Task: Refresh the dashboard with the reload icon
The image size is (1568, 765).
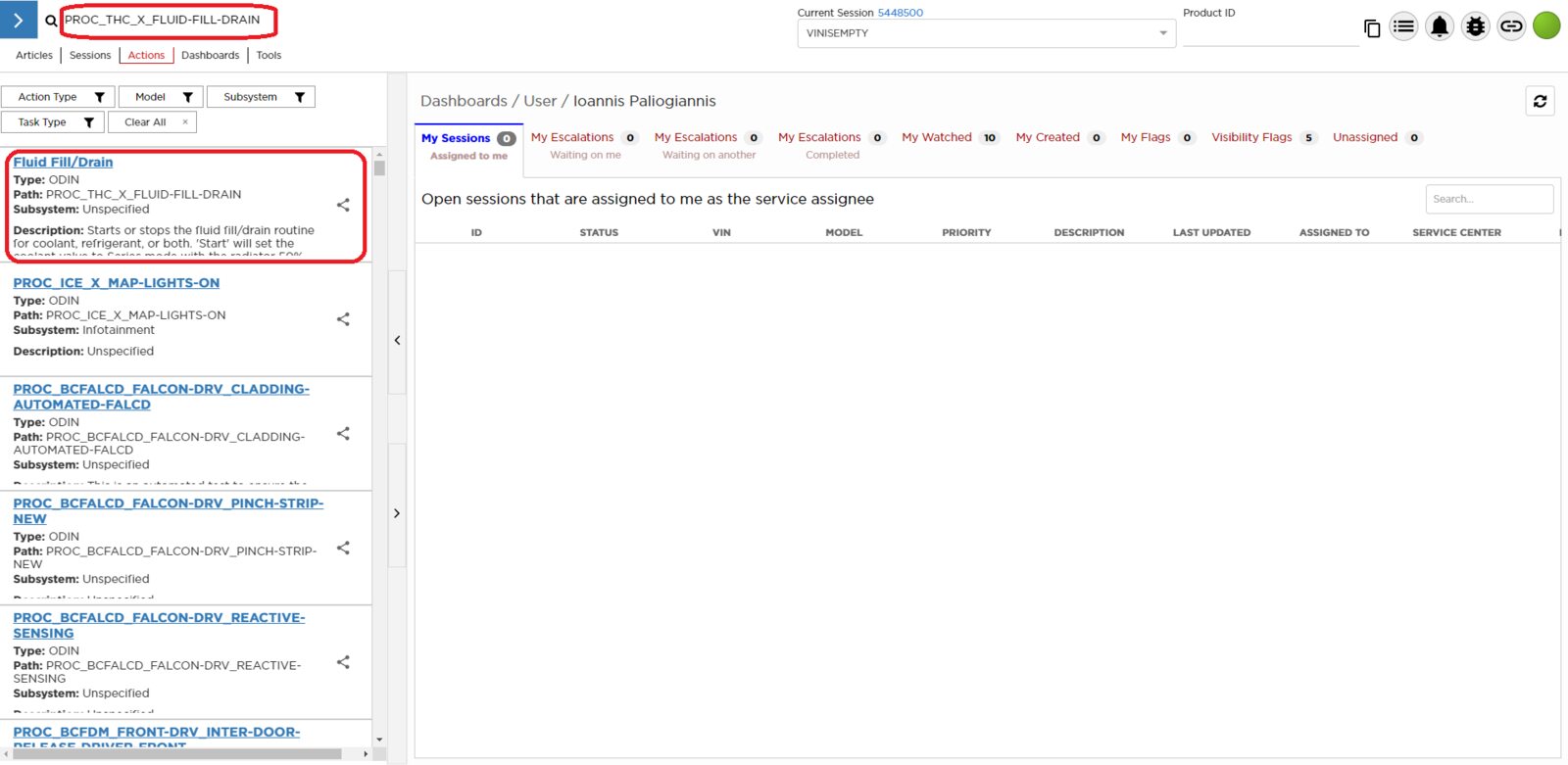Action: coord(1540,101)
